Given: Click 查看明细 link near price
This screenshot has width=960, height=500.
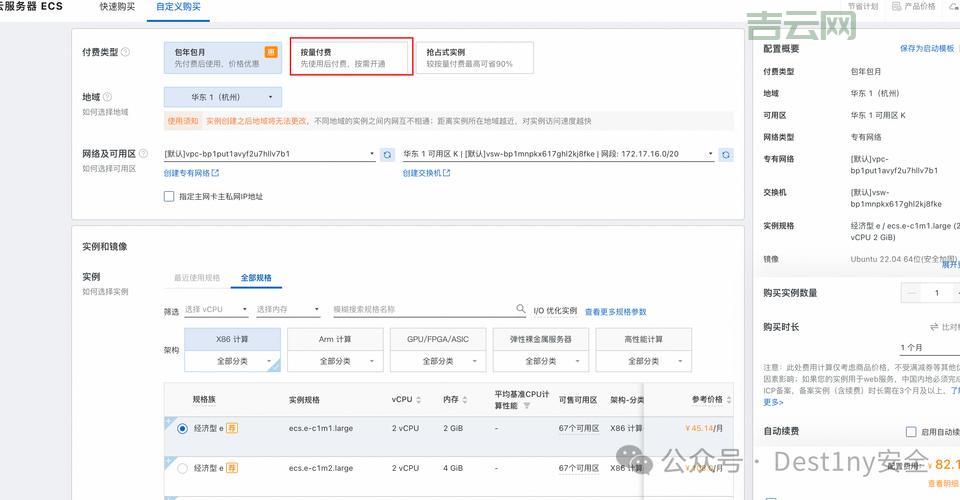Looking at the screenshot, I should [x=943, y=483].
